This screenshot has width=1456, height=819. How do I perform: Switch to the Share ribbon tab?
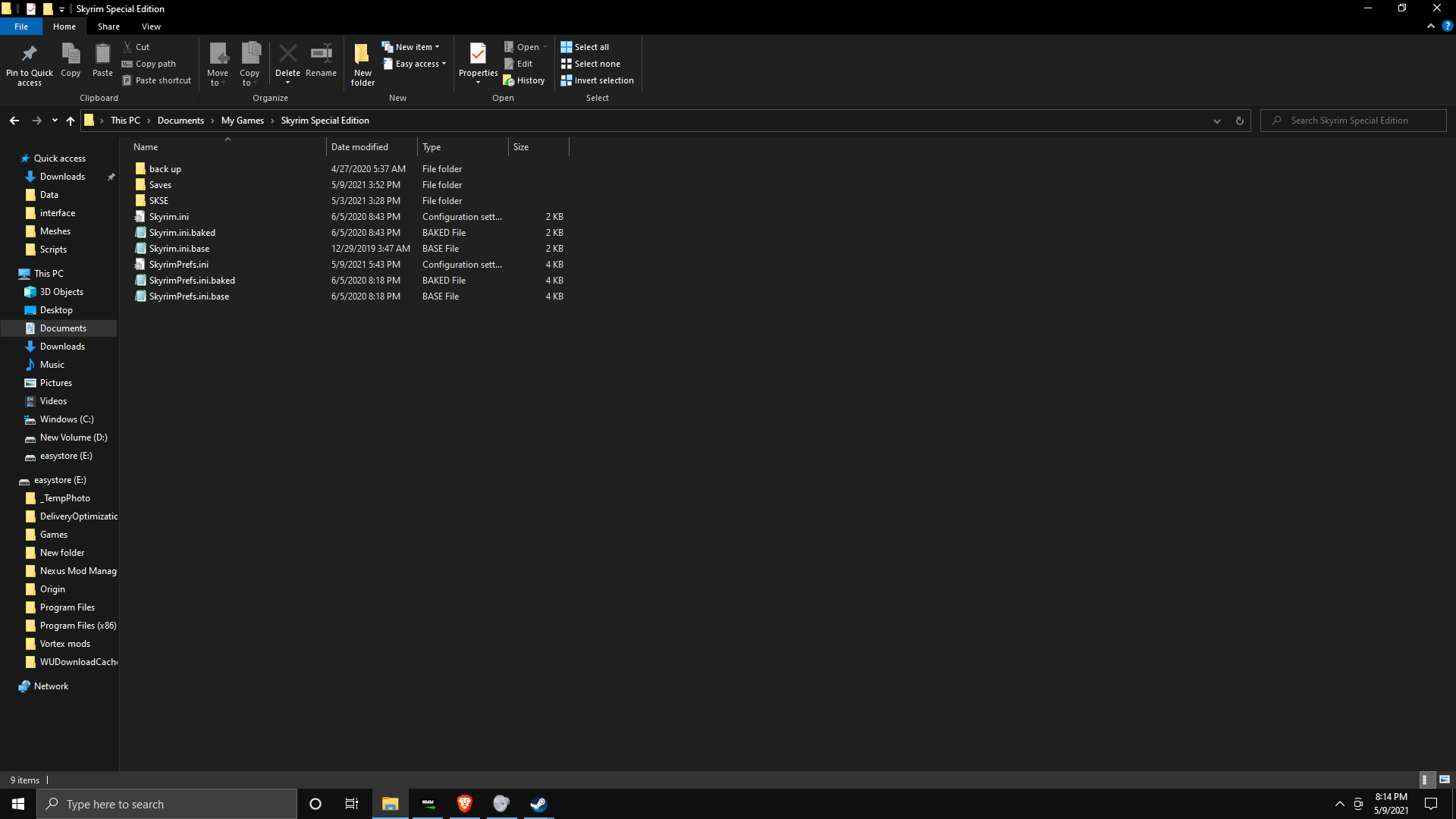tap(108, 27)
